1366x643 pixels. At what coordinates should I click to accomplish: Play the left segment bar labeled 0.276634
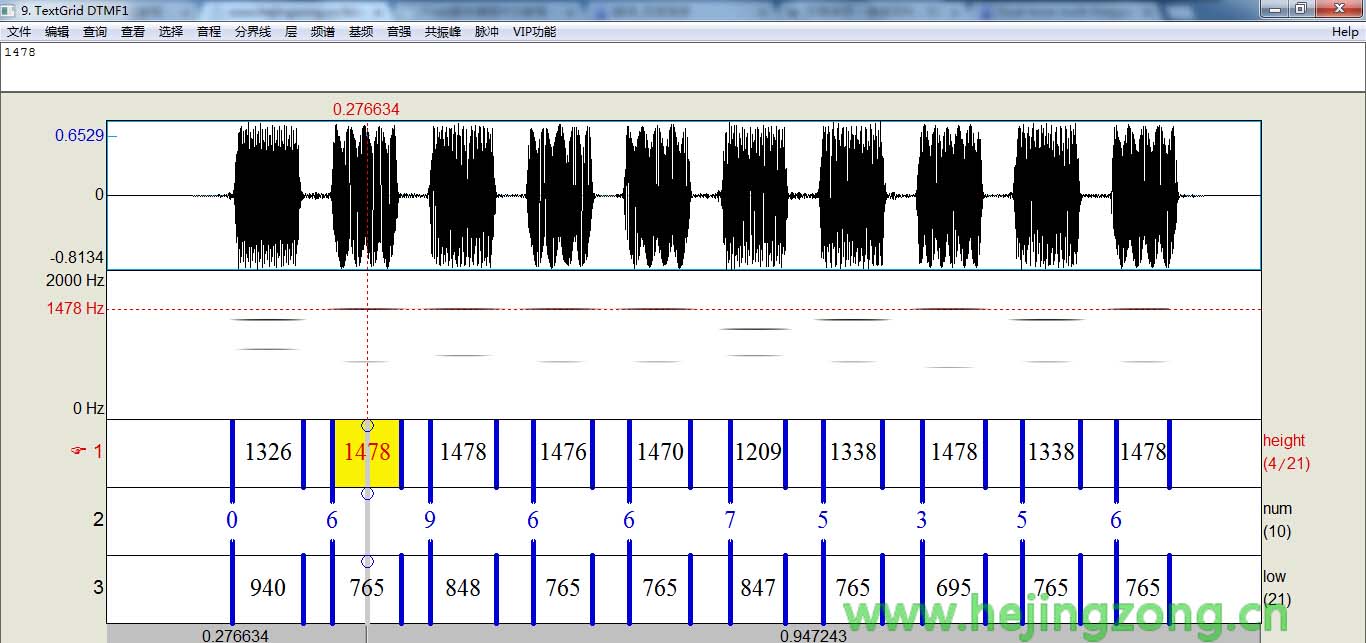coord(236,635)
